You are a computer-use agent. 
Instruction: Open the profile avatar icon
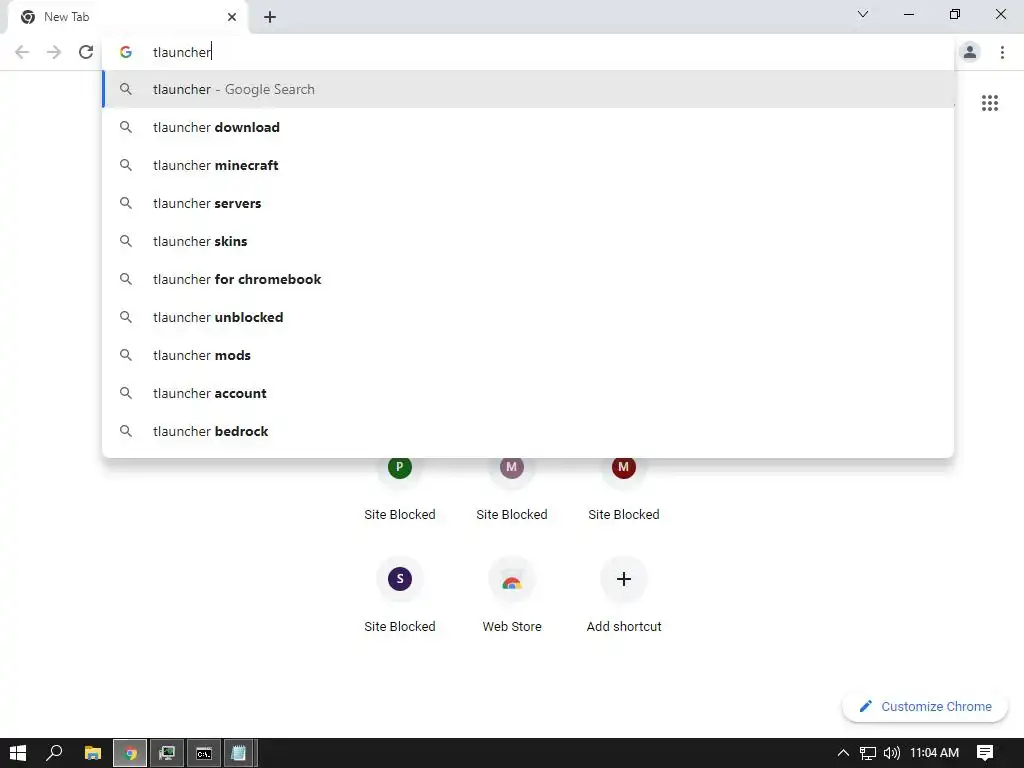pyautogui.click(x=970, y=52)
